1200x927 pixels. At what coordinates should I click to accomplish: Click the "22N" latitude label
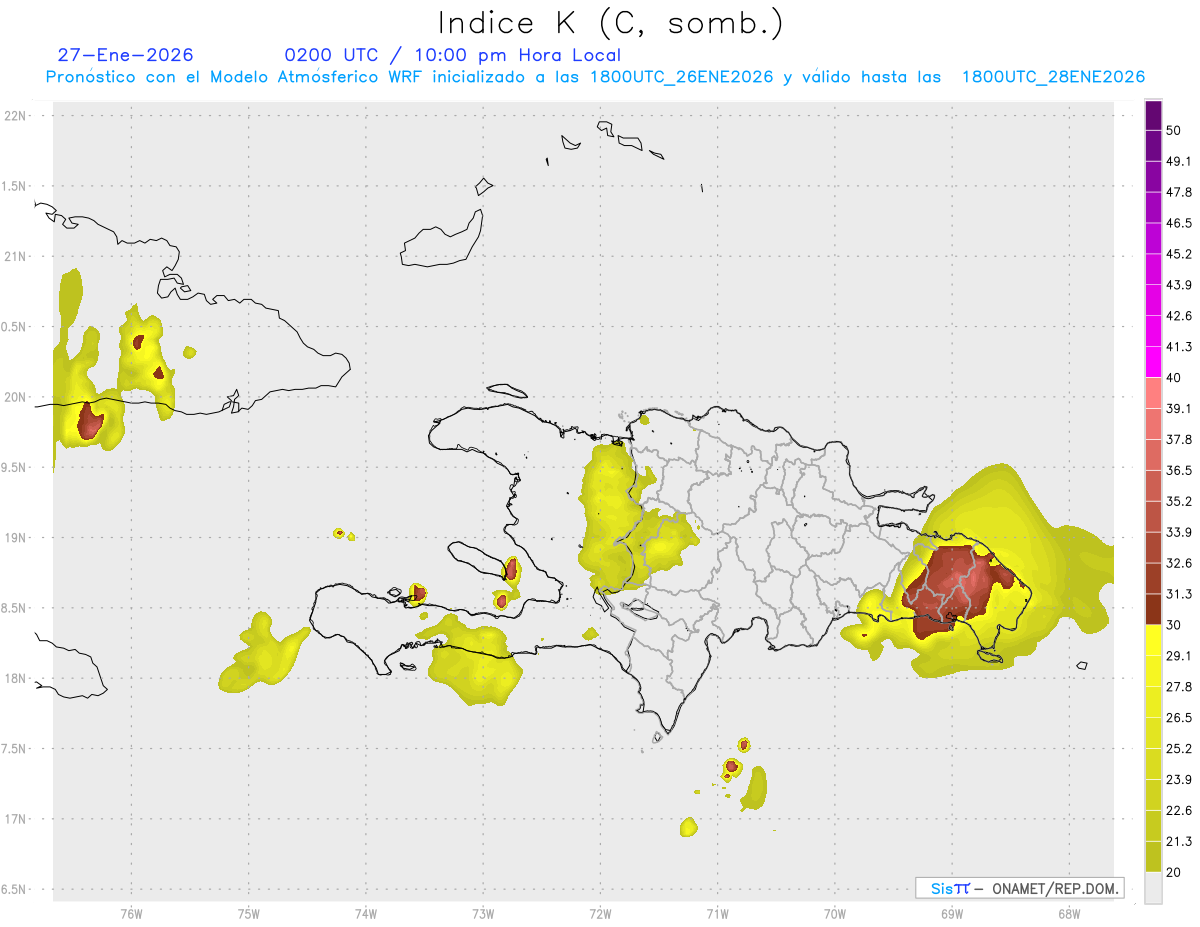pyautogui.click(x=17, y=116)
